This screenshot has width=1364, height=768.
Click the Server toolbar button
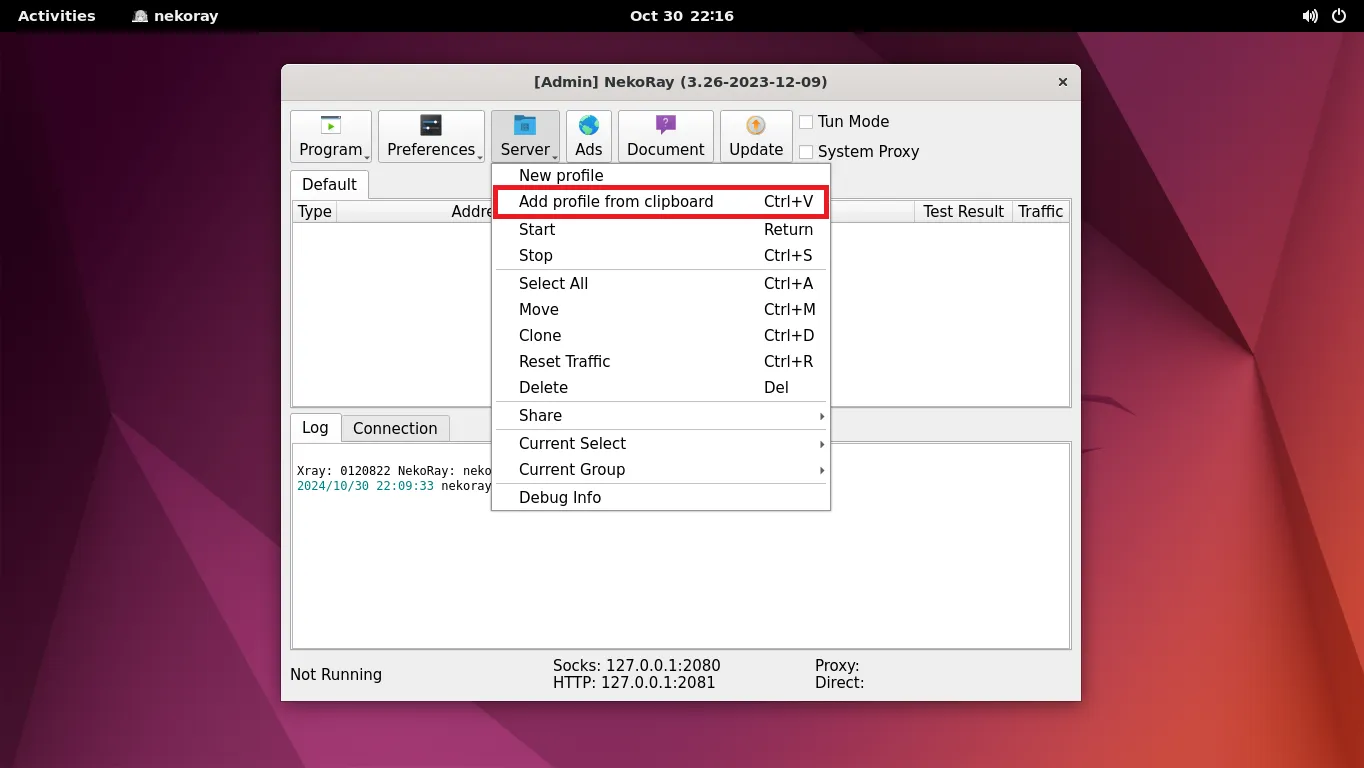tap(525, 136)
